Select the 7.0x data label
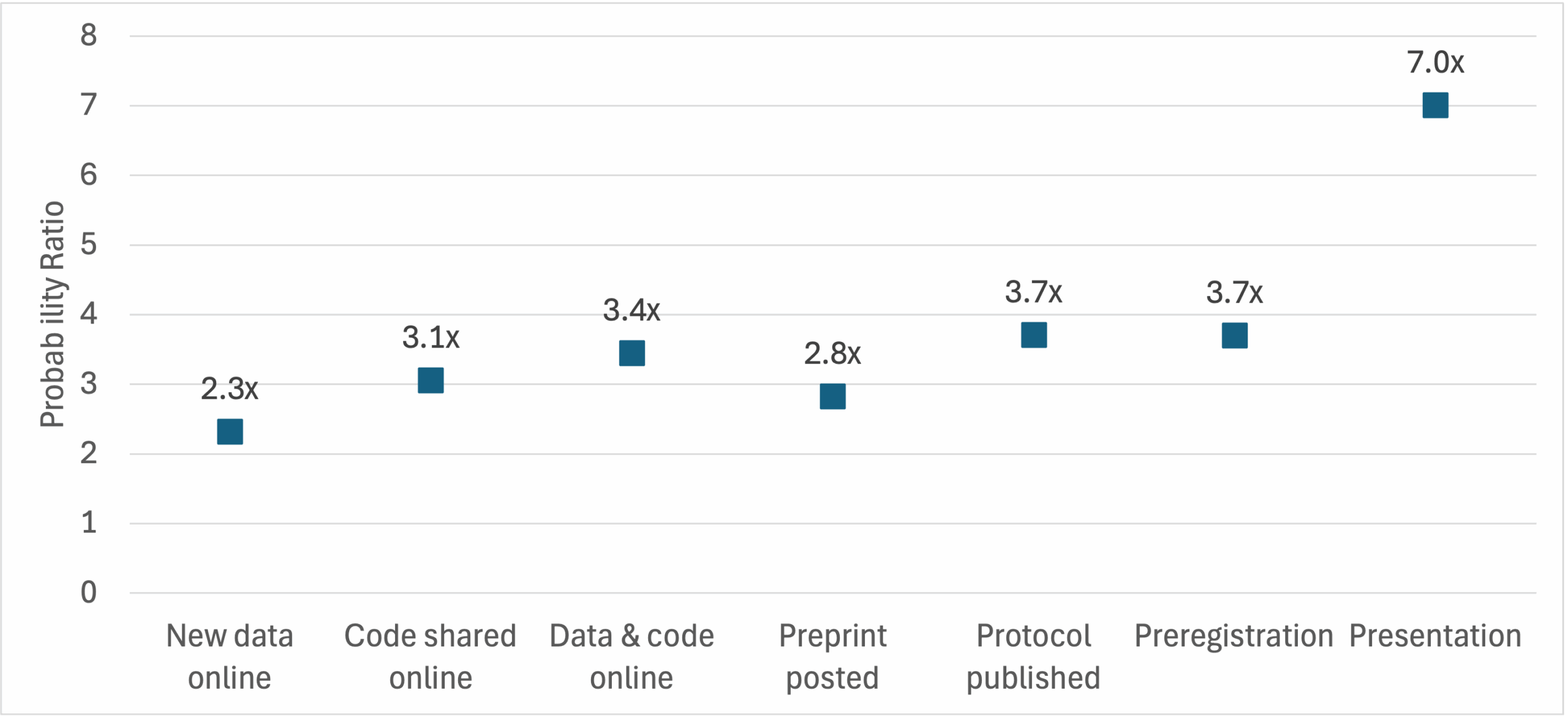 pos(1435,63)
